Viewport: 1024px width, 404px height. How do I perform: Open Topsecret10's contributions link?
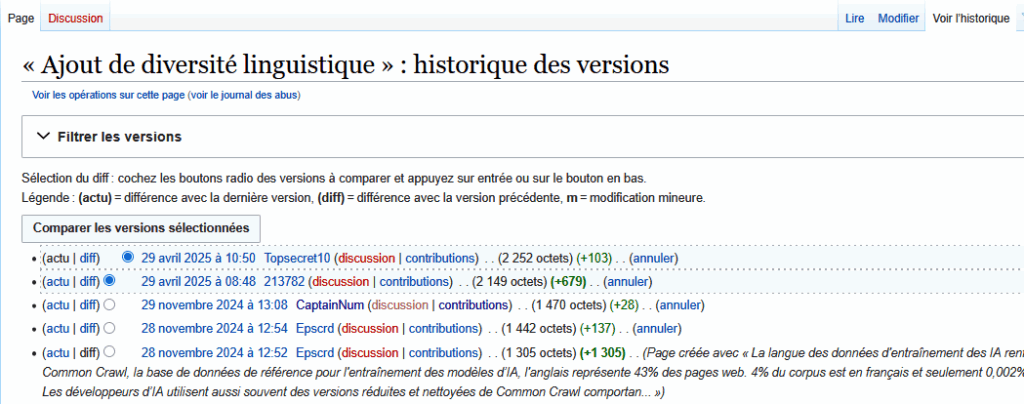440,258
